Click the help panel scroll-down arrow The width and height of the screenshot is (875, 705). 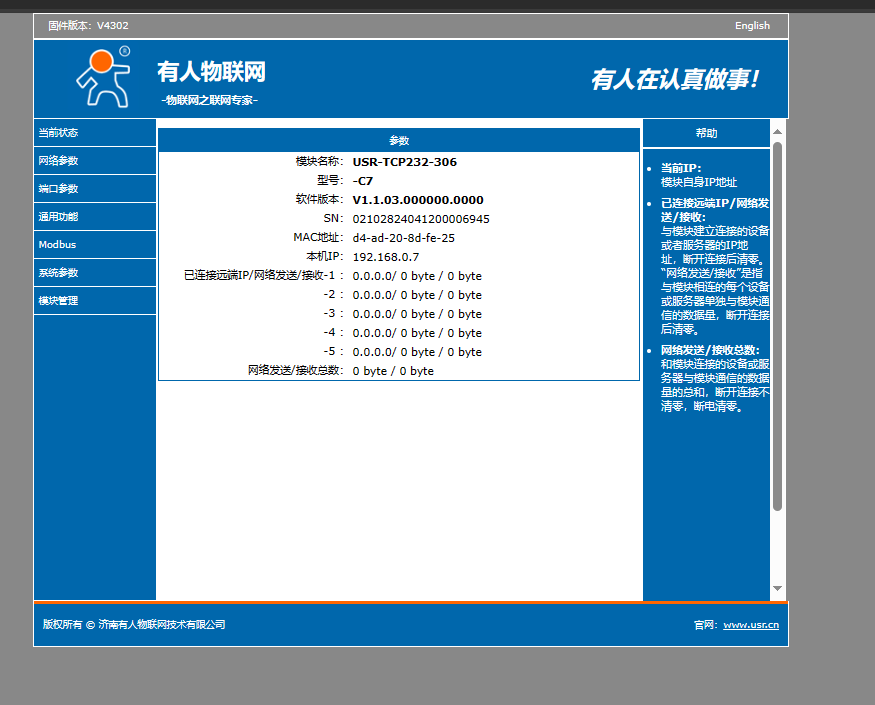pos(777,588)
